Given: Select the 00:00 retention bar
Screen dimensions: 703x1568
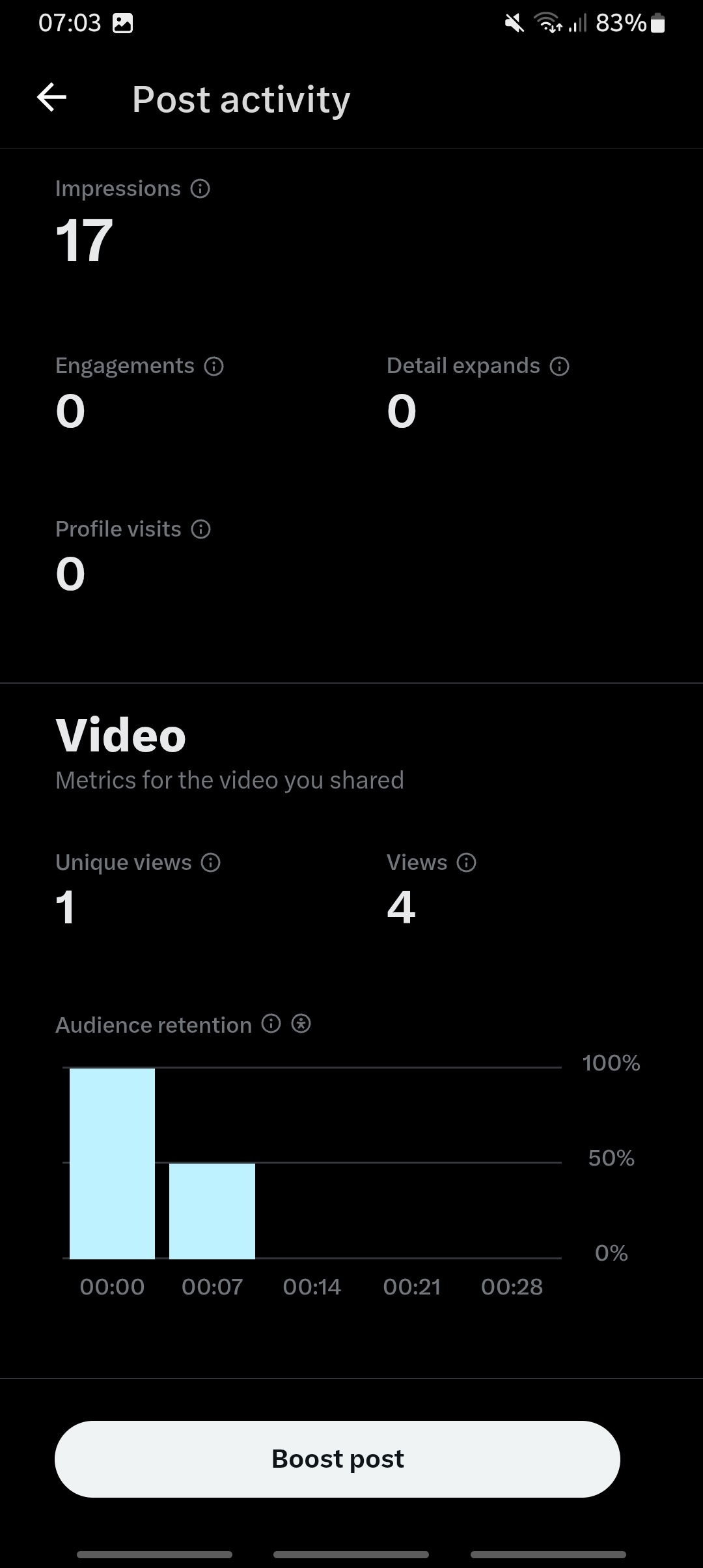Looking at the screenshot, I should pos(112,1164).
